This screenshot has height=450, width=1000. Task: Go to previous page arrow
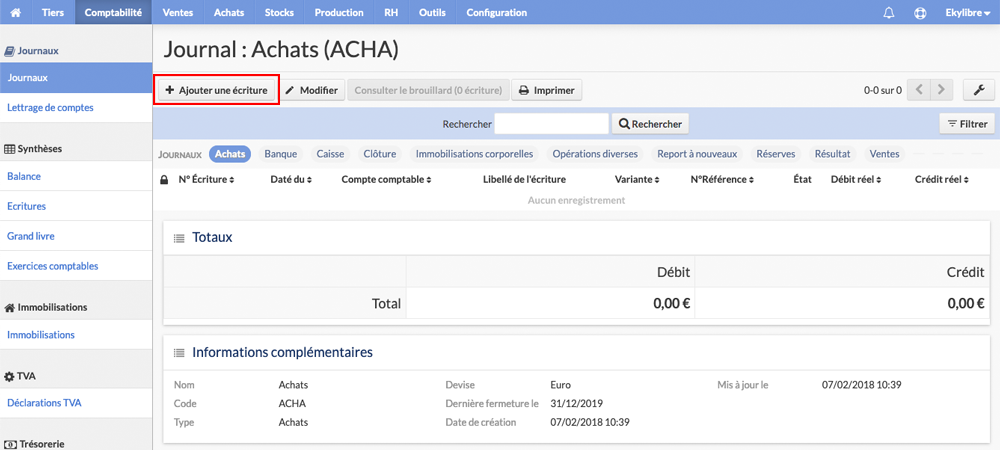point(918,90)
